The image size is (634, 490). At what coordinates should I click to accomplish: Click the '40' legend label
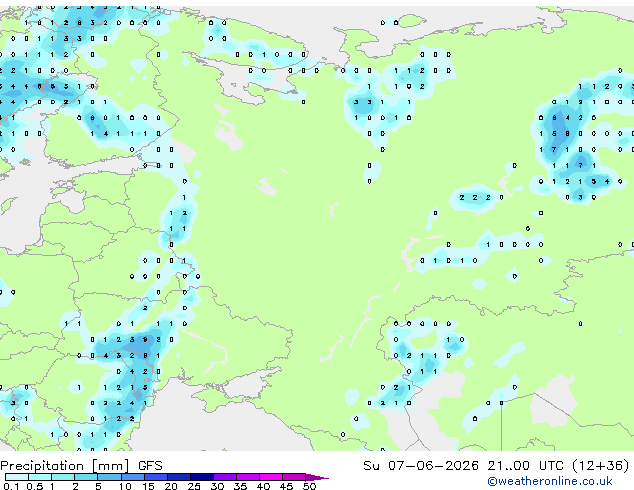263,486
